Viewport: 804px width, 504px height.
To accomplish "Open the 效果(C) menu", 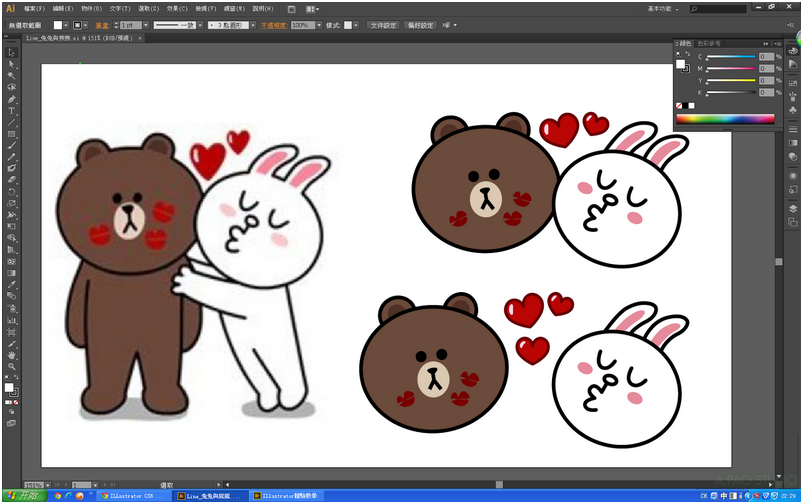I will (x=177, y=9).
